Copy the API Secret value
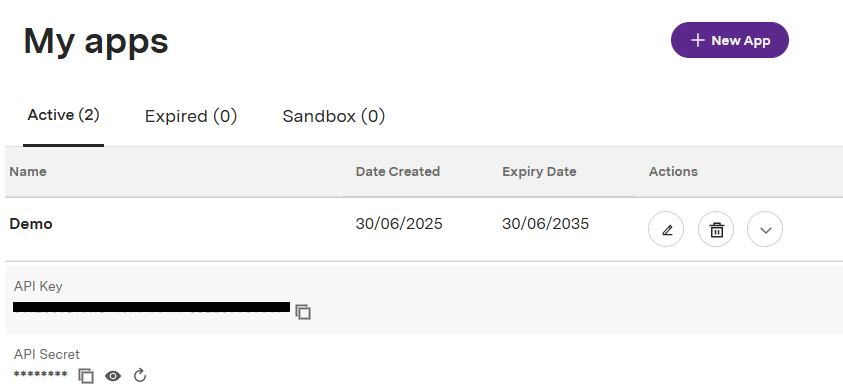The height and width of the screenshot is (392, 843). coord(86,376)
